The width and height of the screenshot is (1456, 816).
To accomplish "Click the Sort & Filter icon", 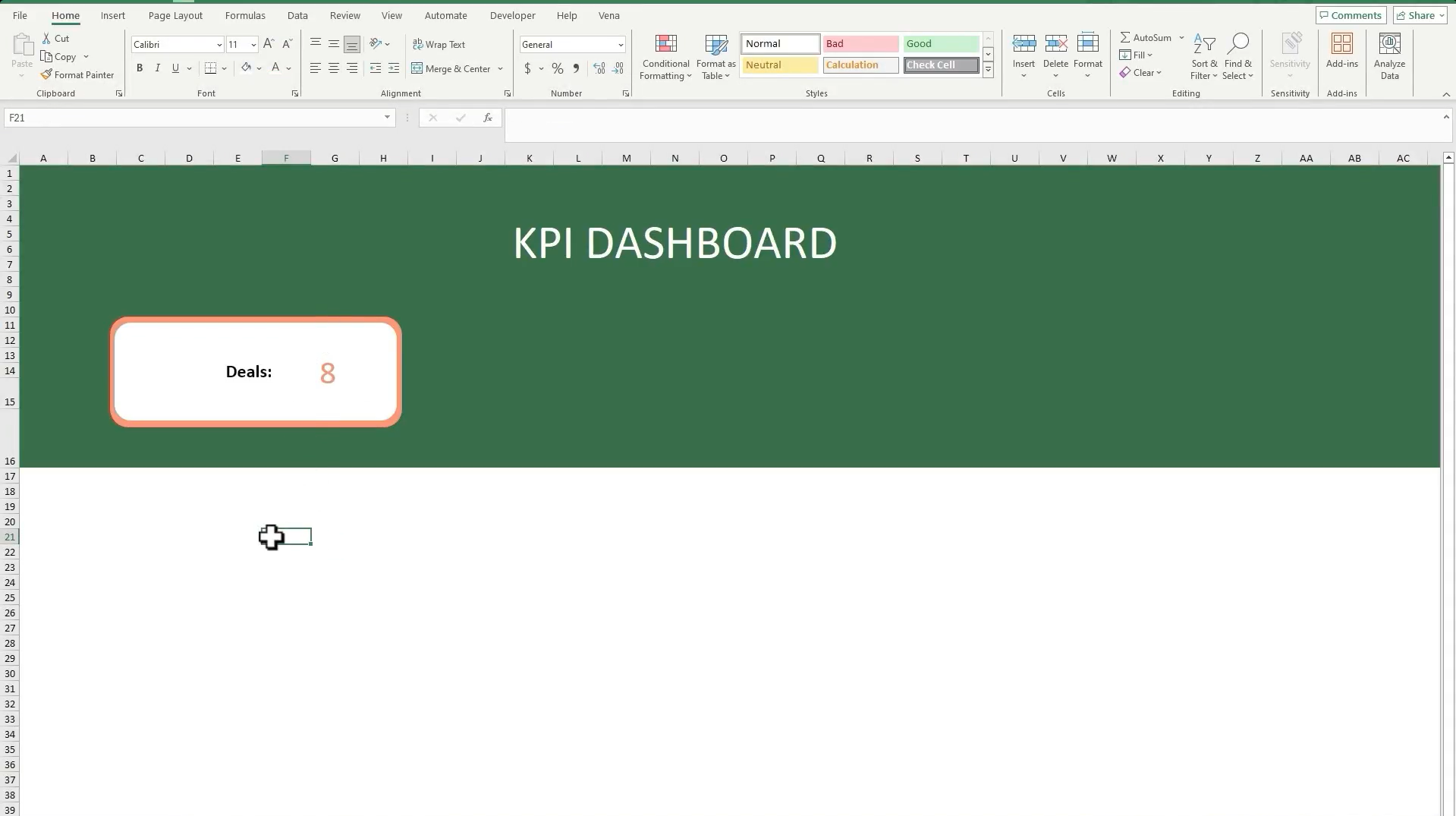I will [1204, 53].
